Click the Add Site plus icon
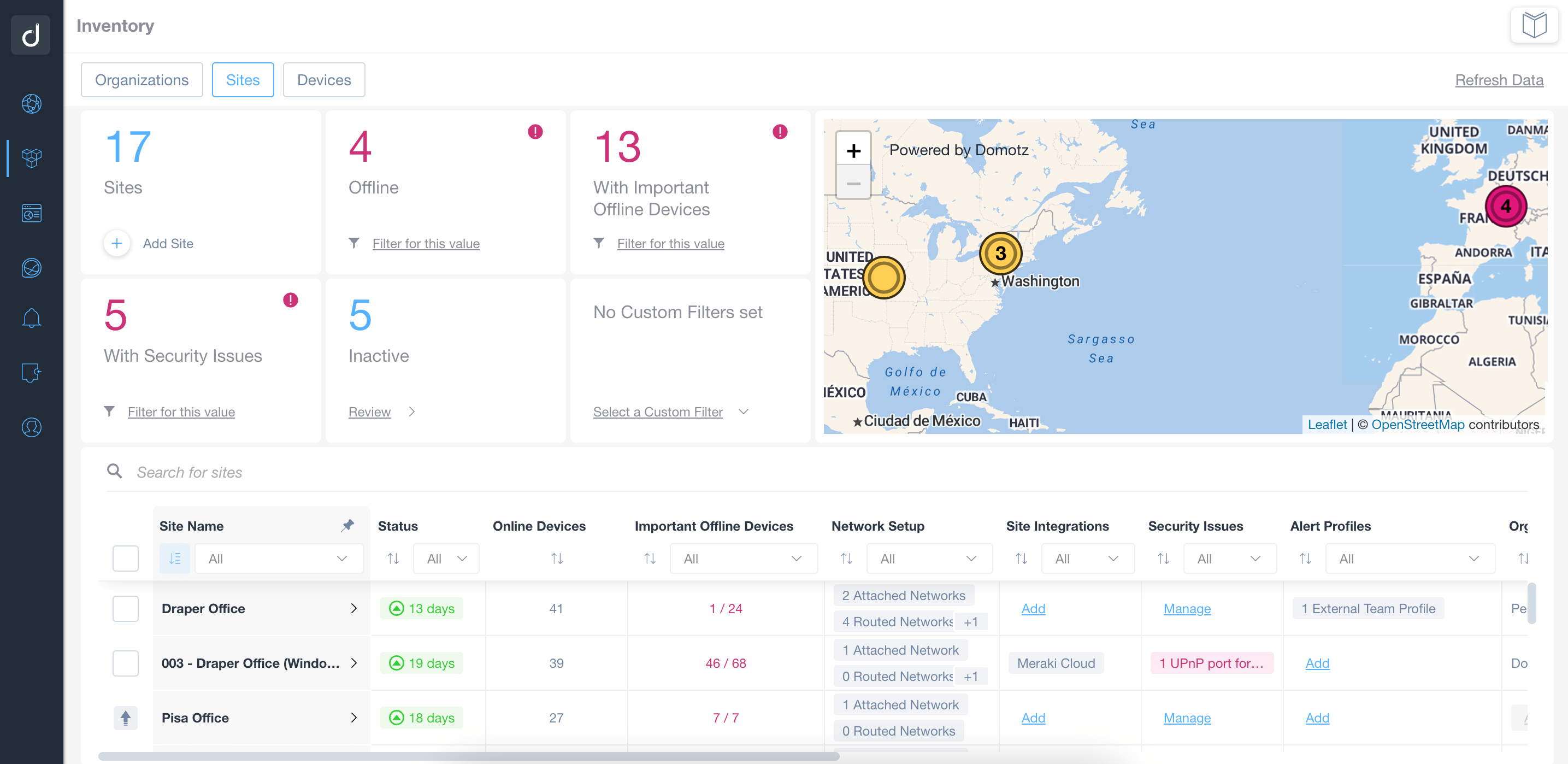1568x764 pixels. (117, 244)
